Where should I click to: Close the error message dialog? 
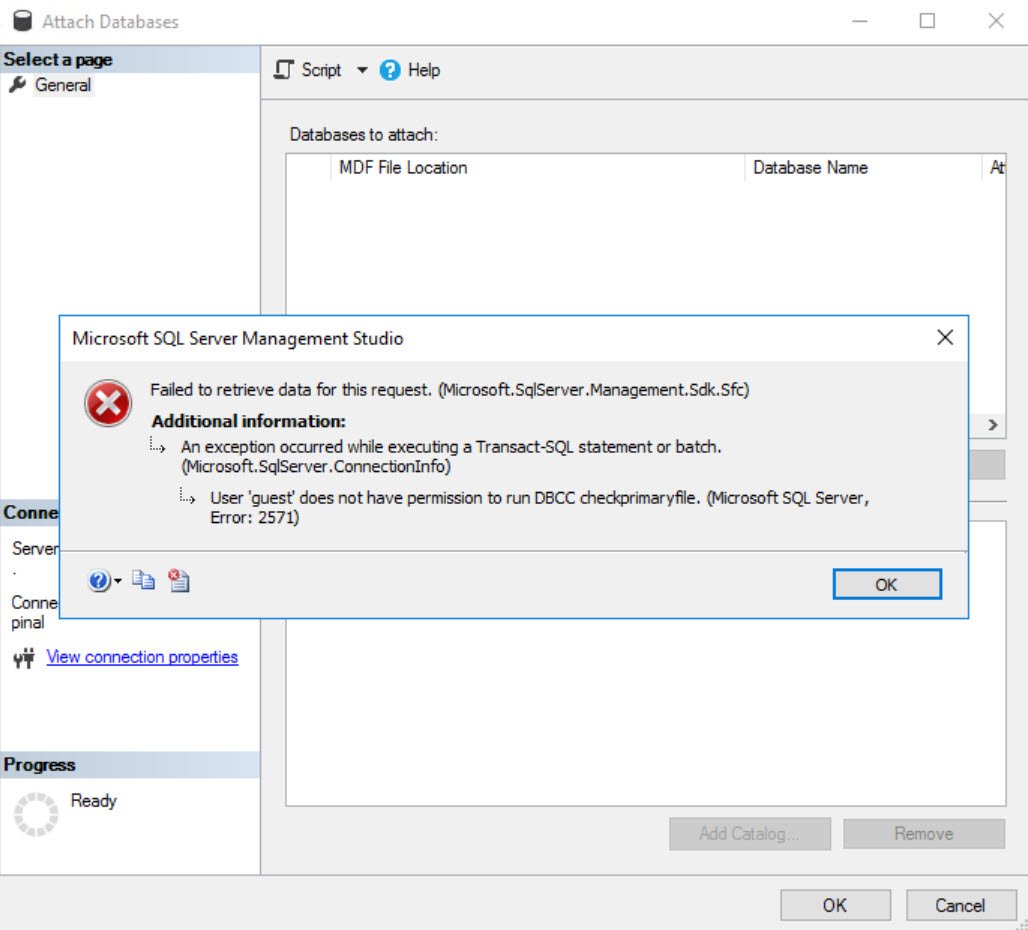tap(945, 338)
